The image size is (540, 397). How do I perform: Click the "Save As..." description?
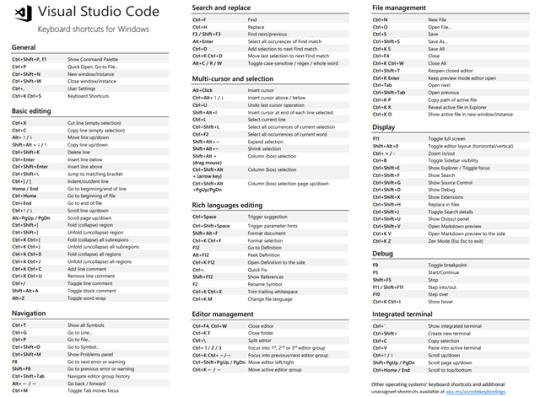click(x=437, y=42)
